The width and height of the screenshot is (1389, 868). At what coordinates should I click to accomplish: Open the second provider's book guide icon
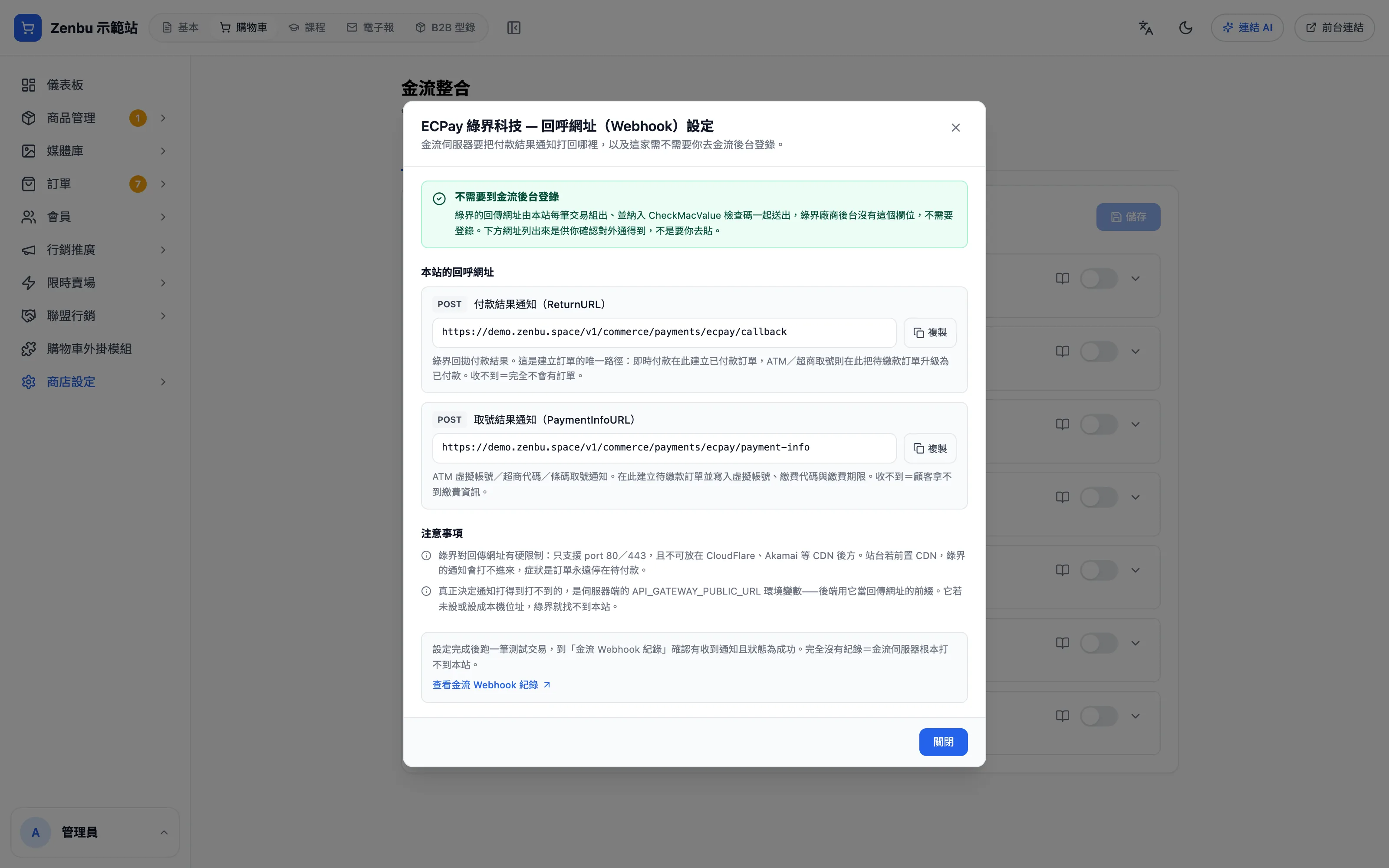(1063, 352)
